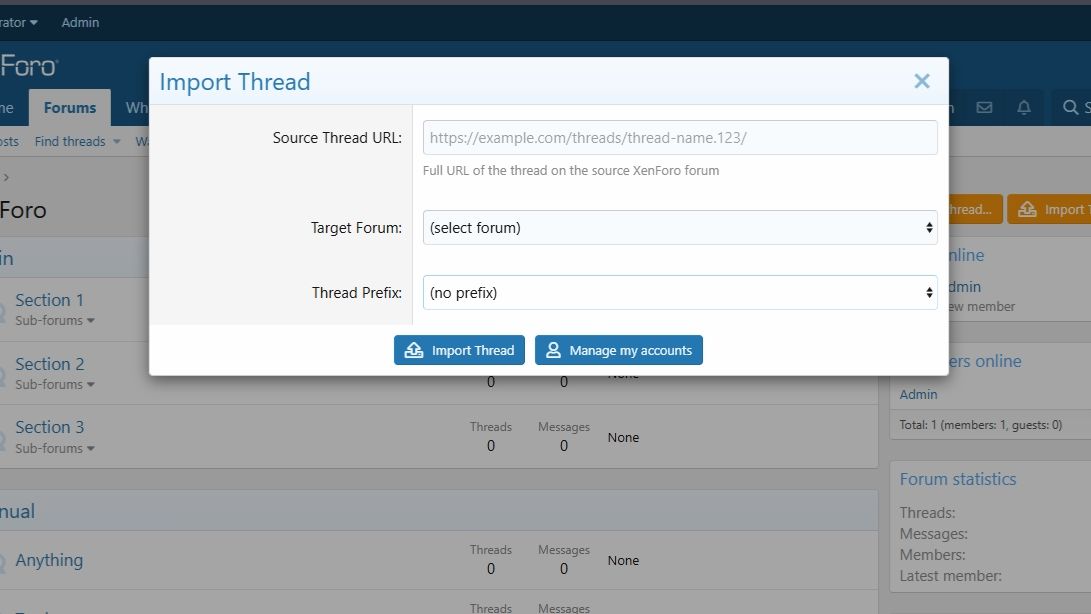Open the Find threads menu
1091x614 pixels.
[x=70, y=141]
